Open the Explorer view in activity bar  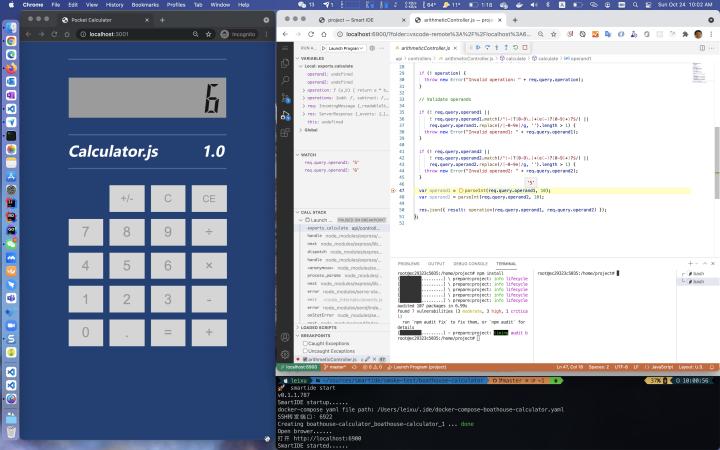[x=285, y=62]
